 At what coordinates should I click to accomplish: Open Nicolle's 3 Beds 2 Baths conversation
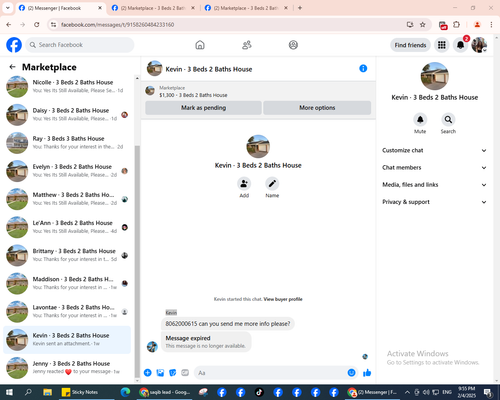click(x=67, y=87)
